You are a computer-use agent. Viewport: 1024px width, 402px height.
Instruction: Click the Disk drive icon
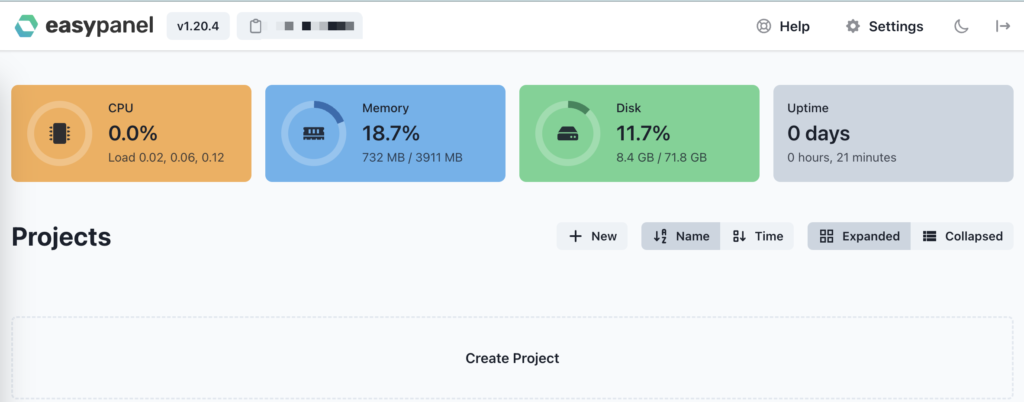coord(568,134)
